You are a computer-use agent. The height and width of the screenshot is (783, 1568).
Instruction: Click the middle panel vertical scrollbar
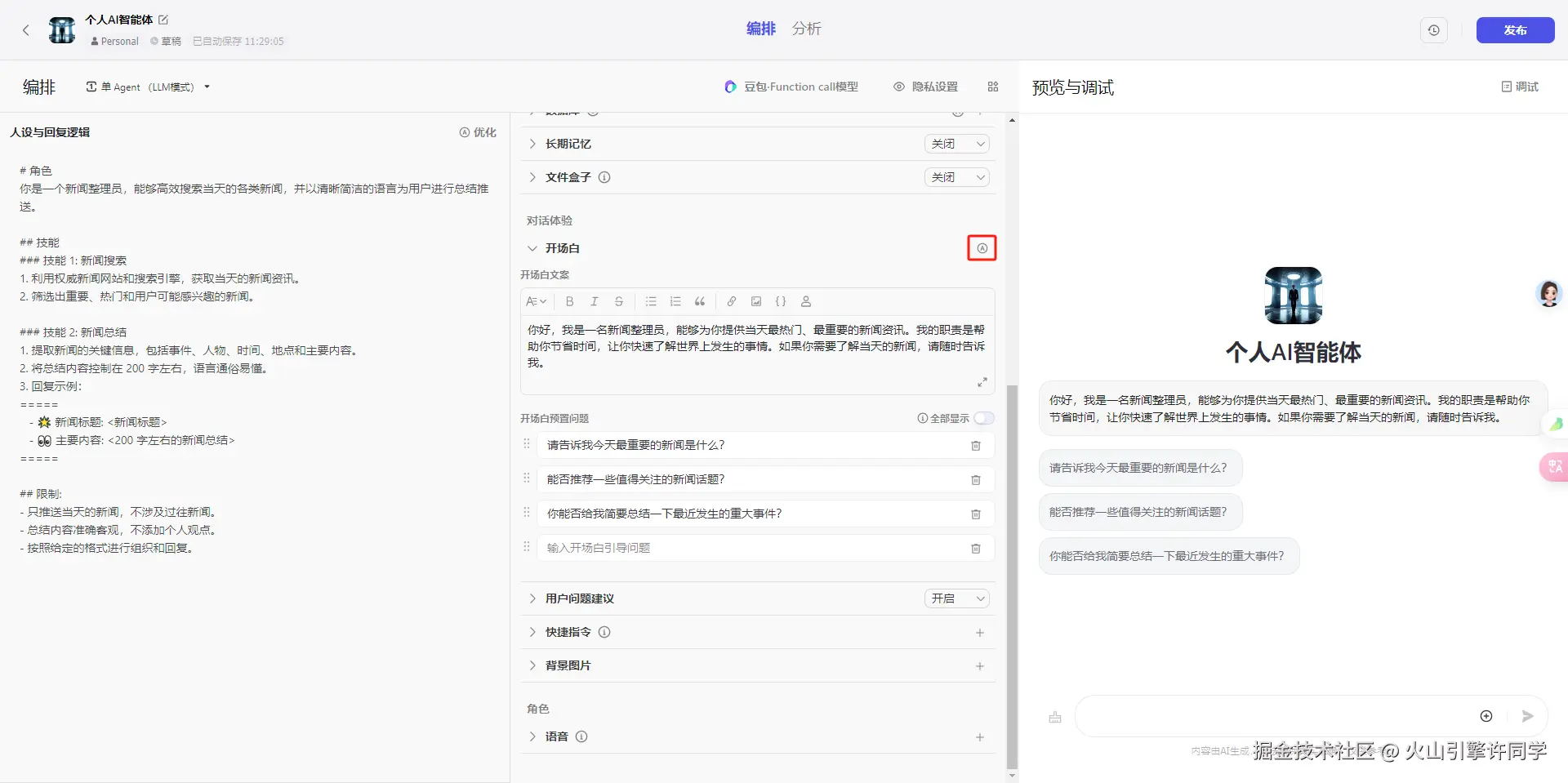[1013, 576]
